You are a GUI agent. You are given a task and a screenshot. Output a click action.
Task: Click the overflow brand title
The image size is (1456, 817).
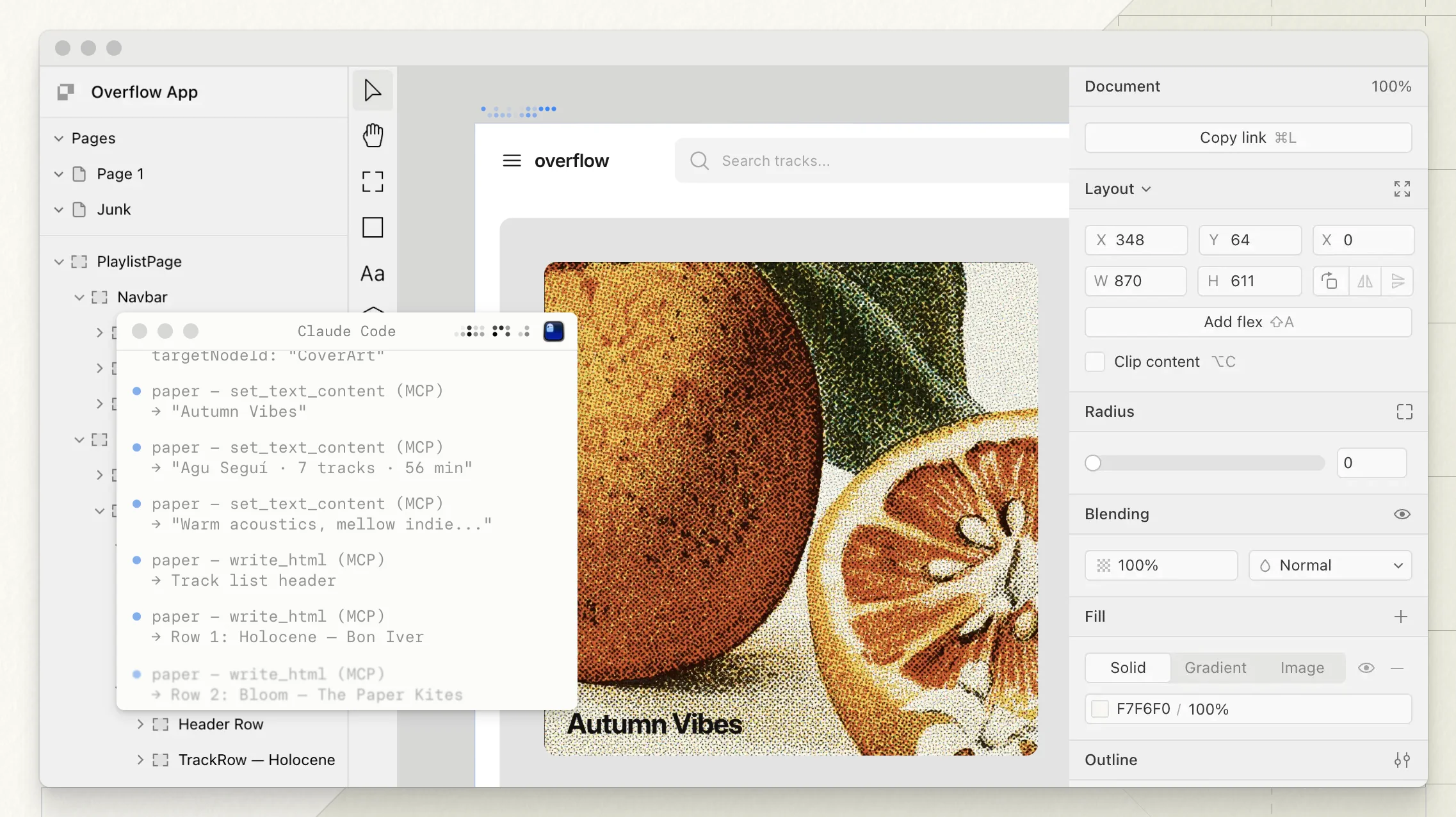(571, 161)
